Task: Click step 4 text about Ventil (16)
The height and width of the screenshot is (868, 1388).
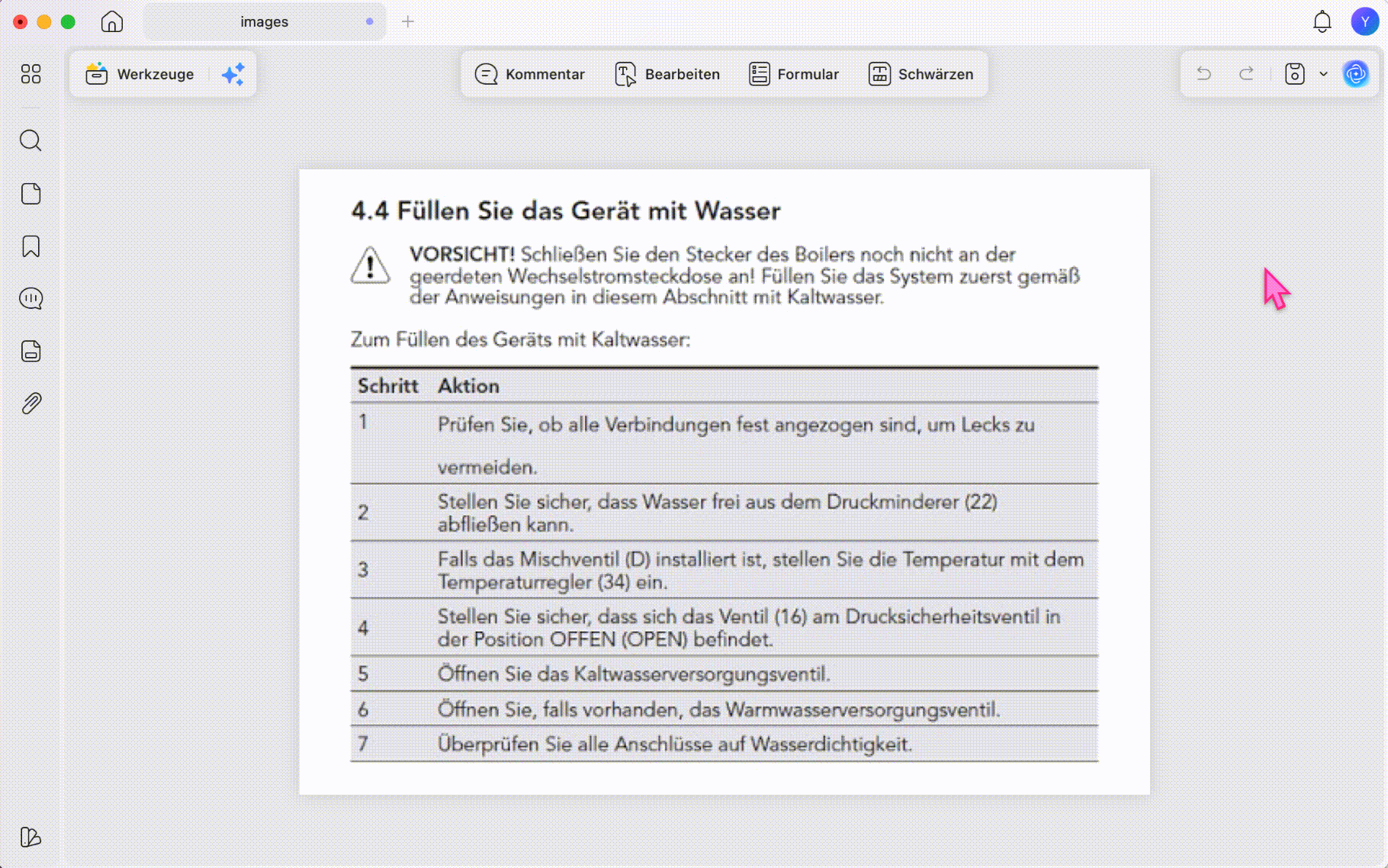Action: tap(749, 628)
